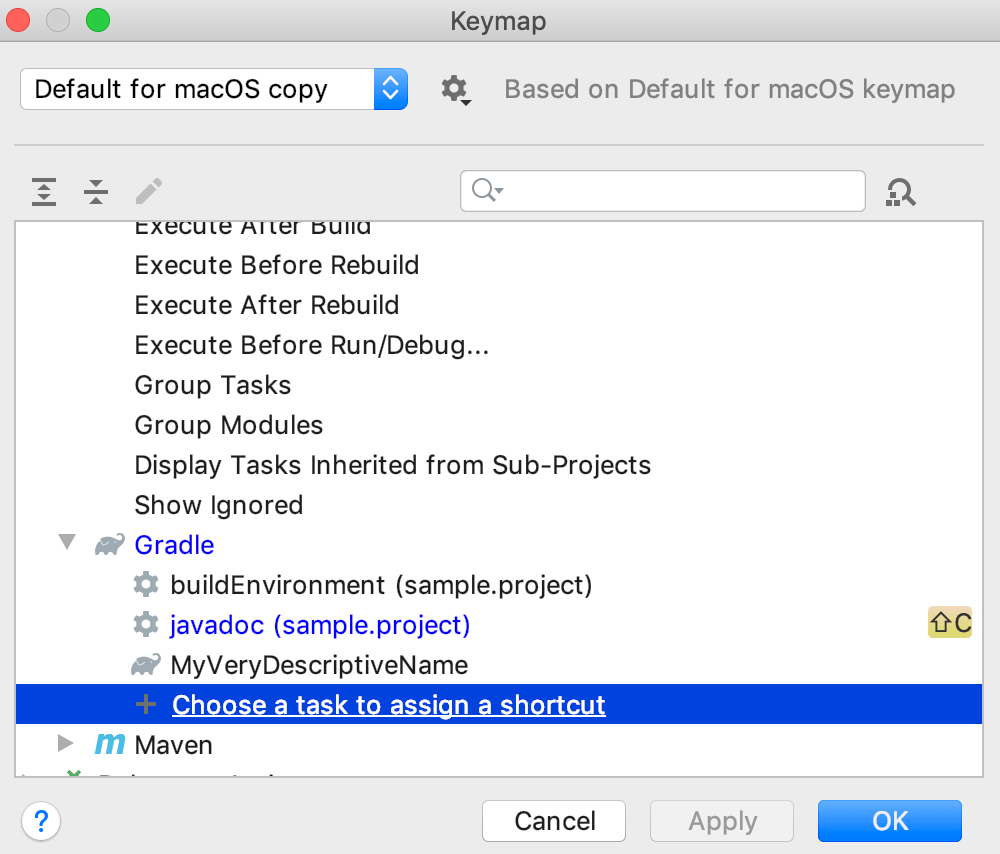
Task: Open the keymap settings gear menu
Action: 455,89
